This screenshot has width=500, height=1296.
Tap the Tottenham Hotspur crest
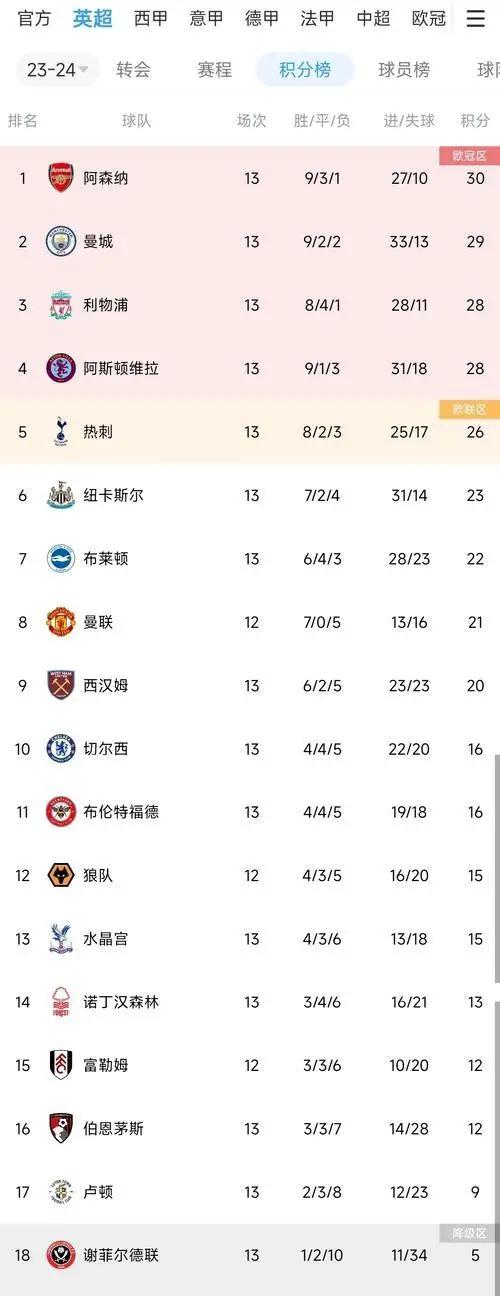coord(61,431)
